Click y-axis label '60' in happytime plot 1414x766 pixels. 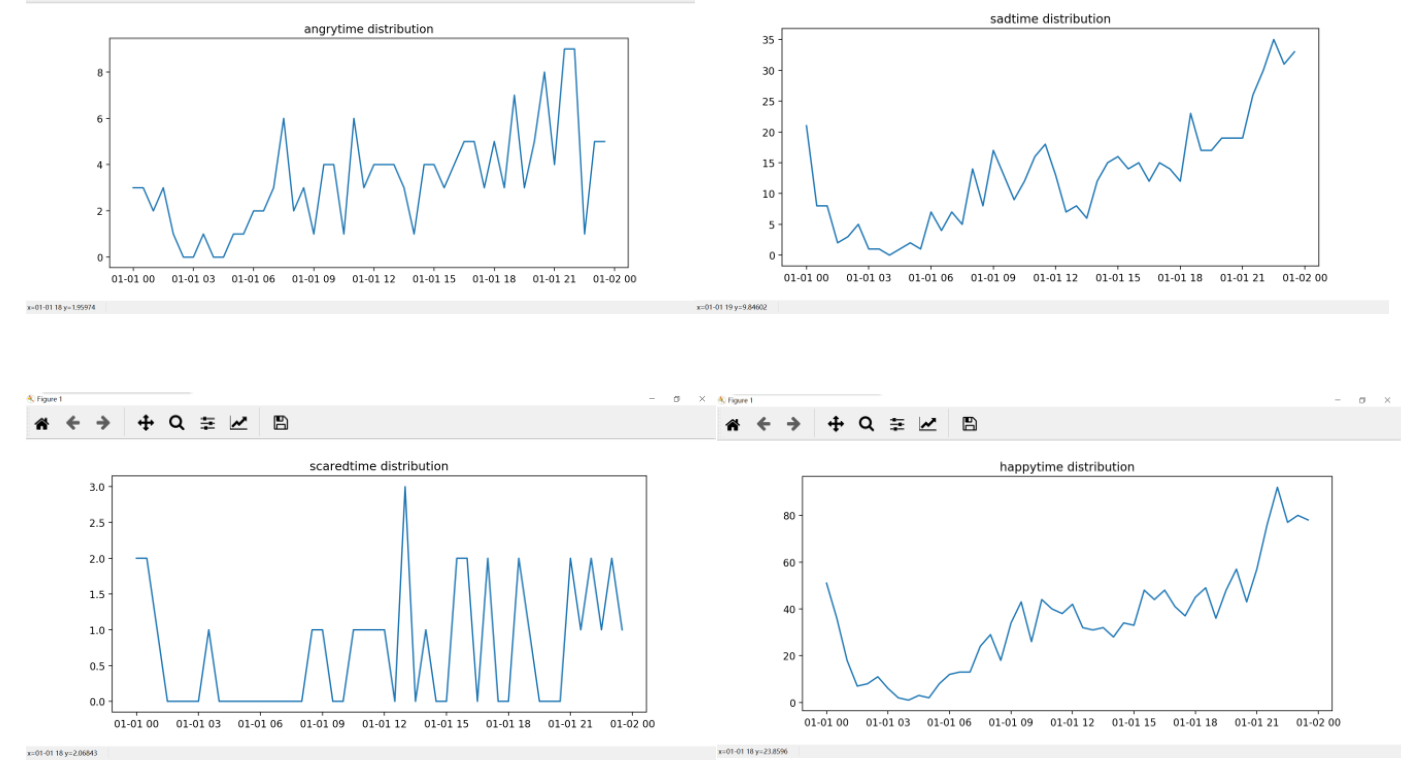point(788,563)
